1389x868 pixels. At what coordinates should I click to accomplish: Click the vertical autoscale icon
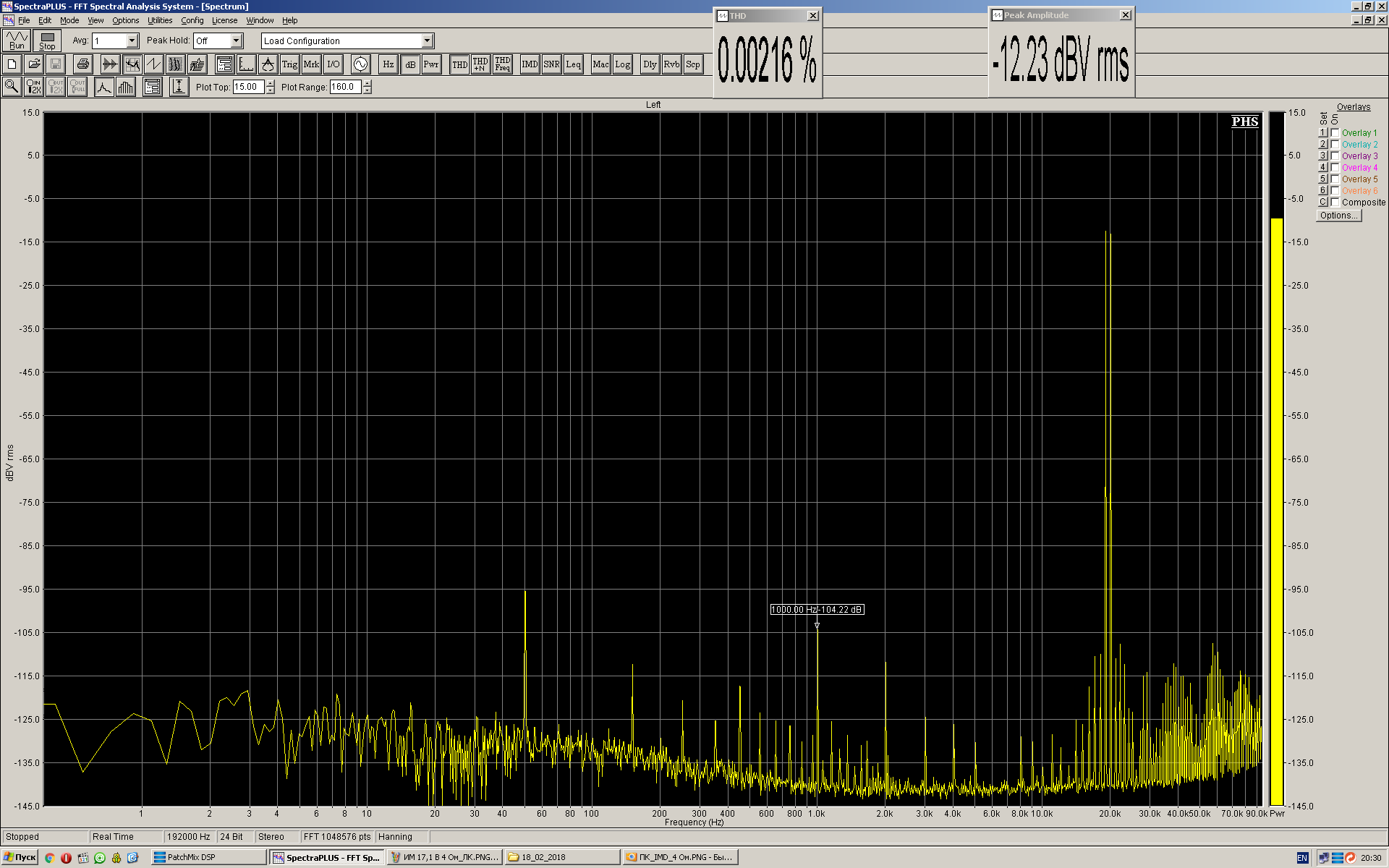(x=179, y=87)
